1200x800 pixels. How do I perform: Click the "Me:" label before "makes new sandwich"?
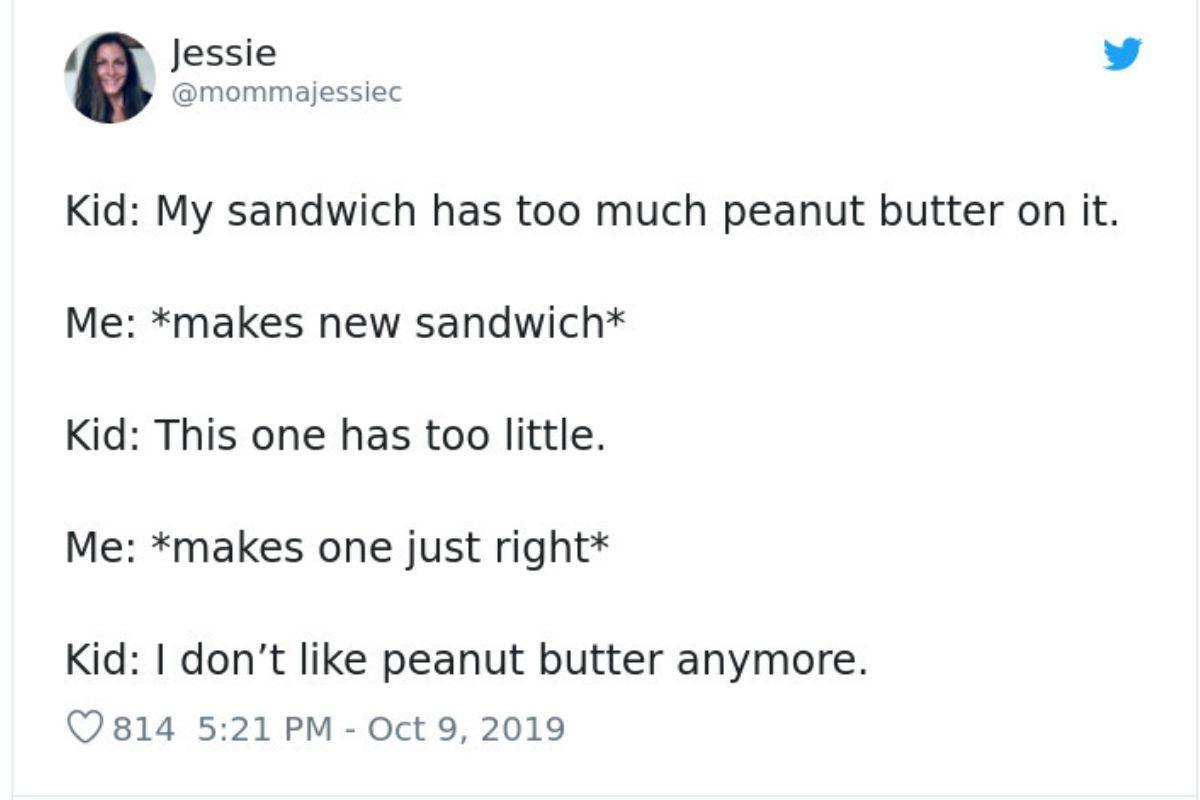100,324
